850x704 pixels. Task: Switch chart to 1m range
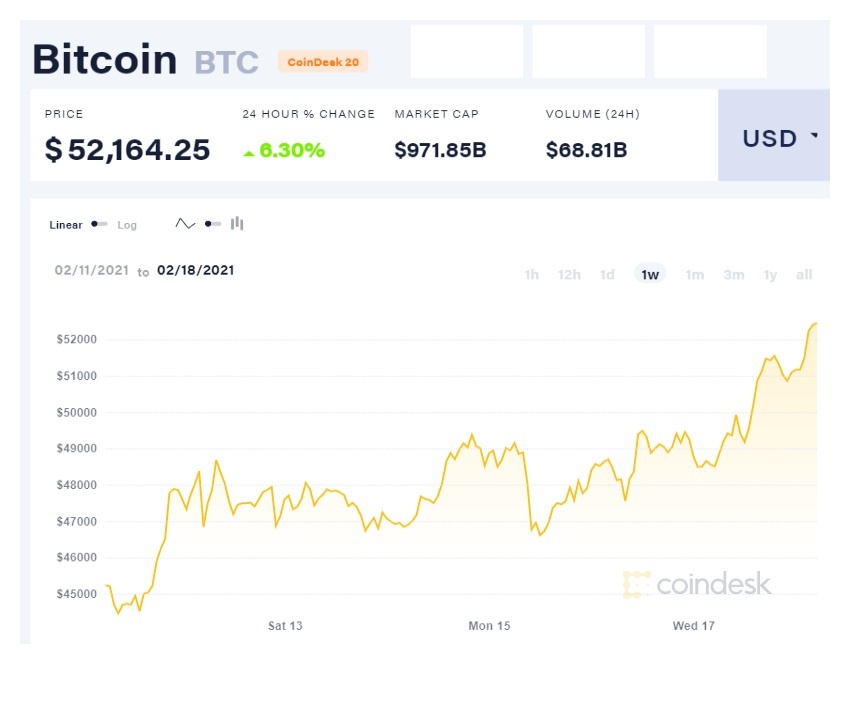point(694,275)
